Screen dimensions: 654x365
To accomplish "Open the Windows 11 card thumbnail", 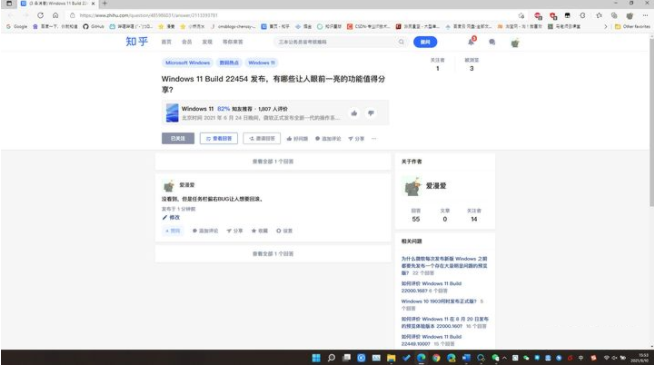I will click(x=172, y=113).
